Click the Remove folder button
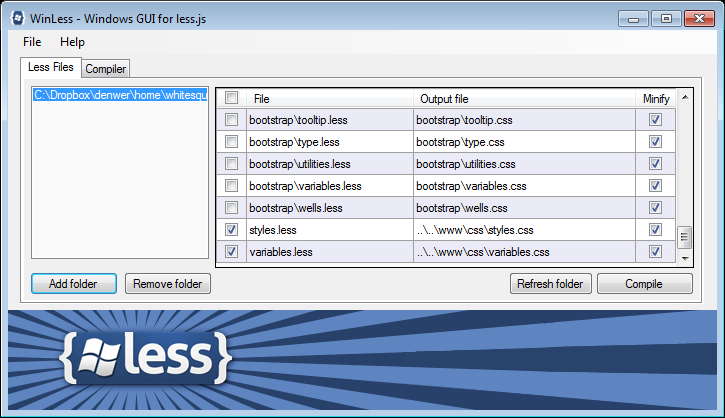725x418 pixels. click(x=167, y=283)
